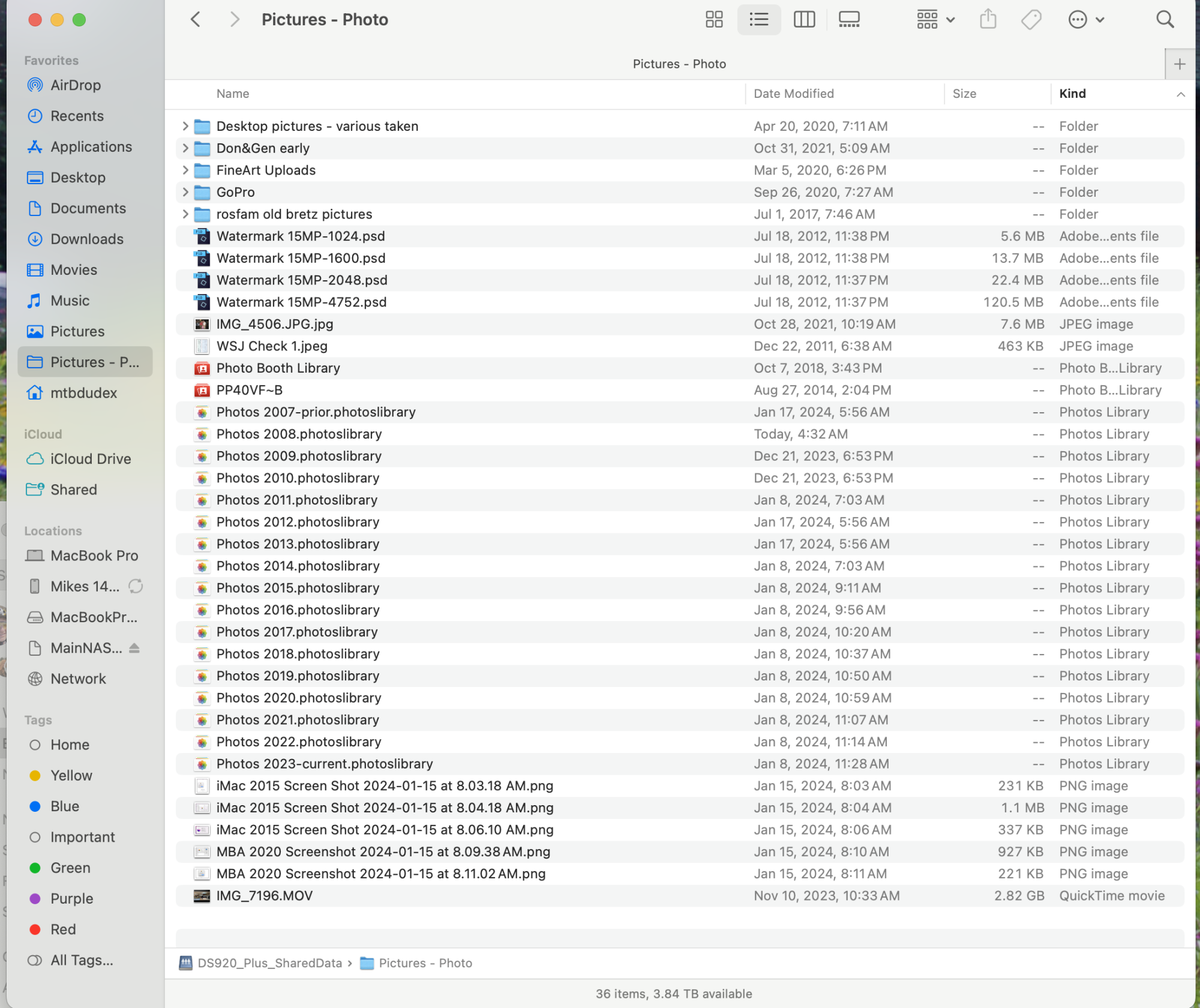Click the Home tag in the sidebar
Image resolution: width=1200 pixels, height=1008 pixels.
point(70,745)
